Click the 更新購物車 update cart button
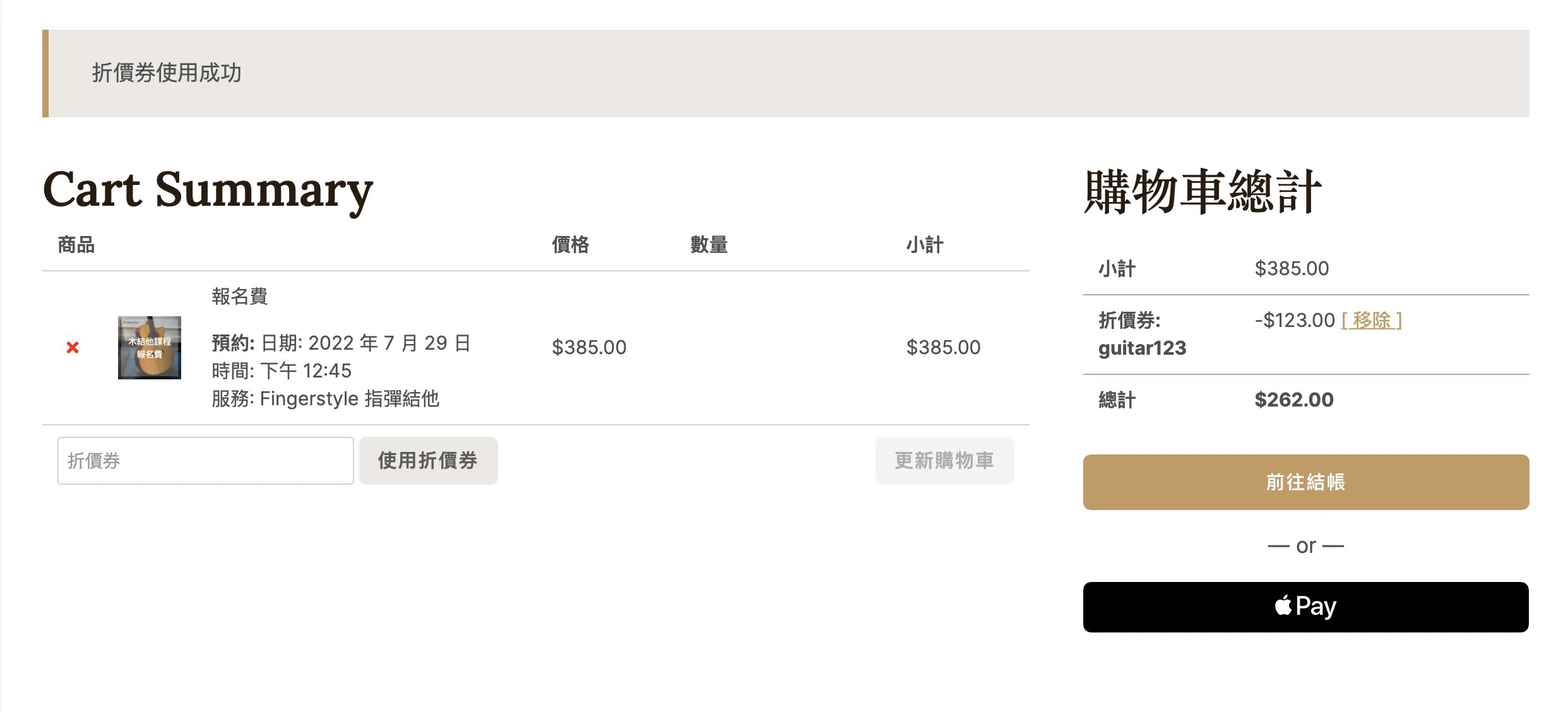 pos(944,461)
